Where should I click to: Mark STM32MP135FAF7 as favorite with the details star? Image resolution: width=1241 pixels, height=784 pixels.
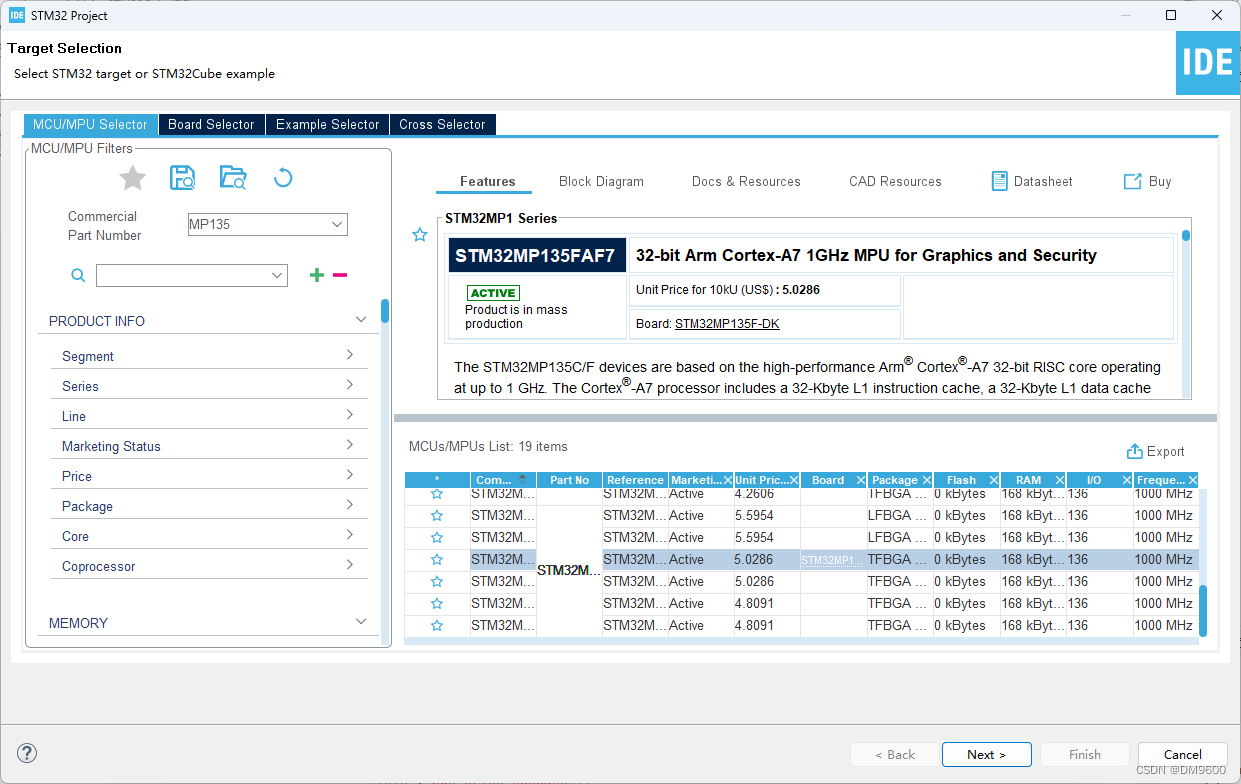click(x=420, y=235)
